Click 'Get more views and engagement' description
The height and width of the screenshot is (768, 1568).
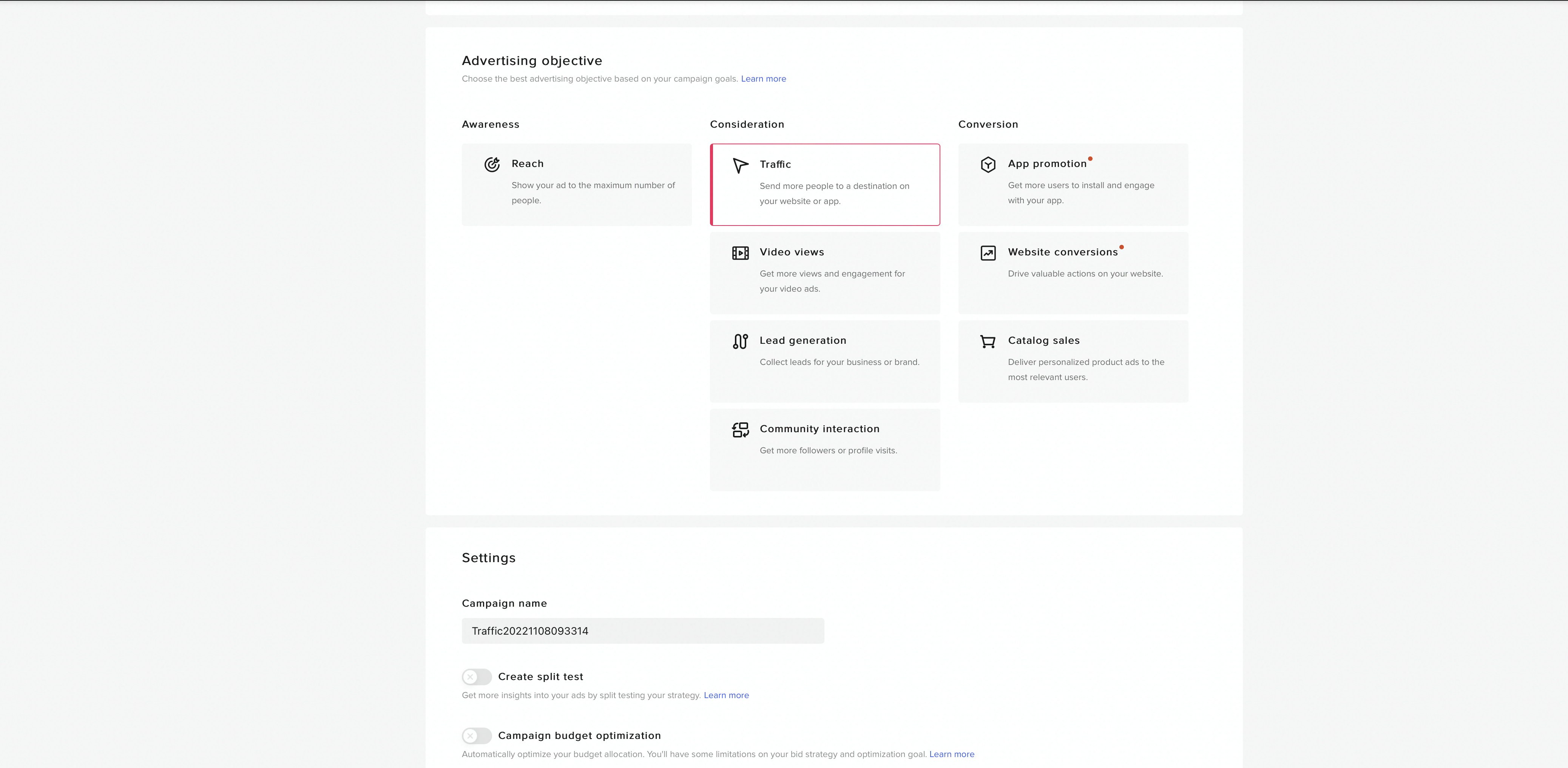click(x=832, y=281)
